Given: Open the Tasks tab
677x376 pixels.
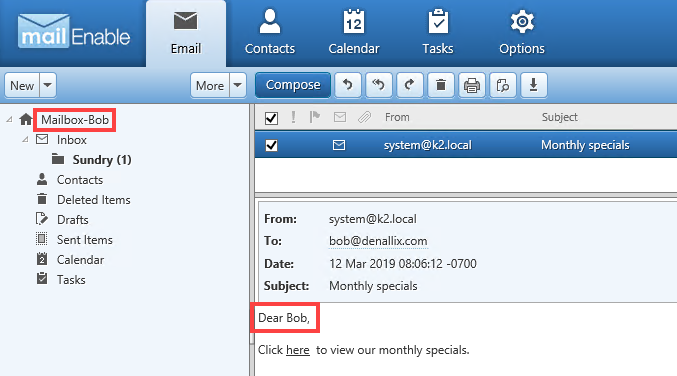Looking at the screenshot, I should [x=438, y=33].
